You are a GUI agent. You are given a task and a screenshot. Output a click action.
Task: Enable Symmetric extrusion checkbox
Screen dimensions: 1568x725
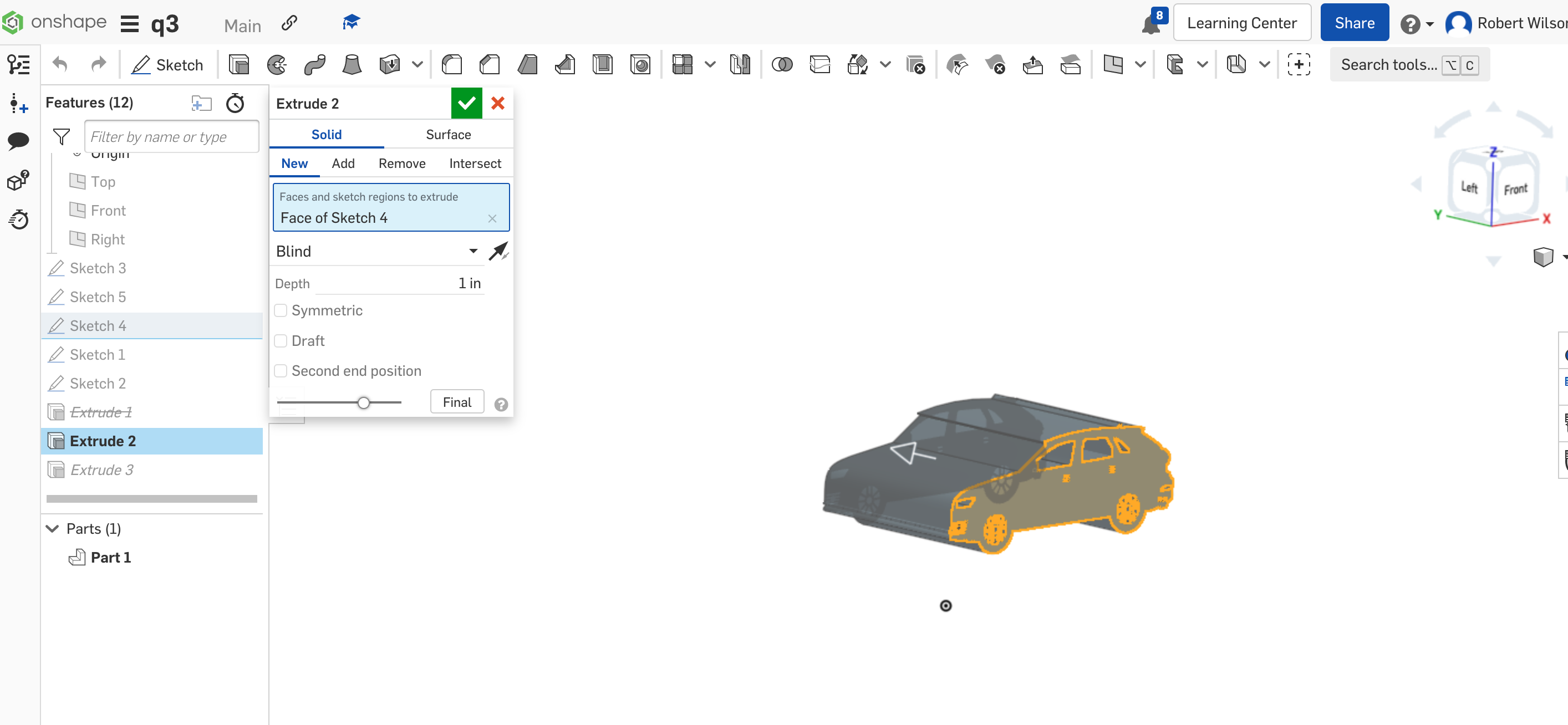pyautogui.click(x=281, y=310)
